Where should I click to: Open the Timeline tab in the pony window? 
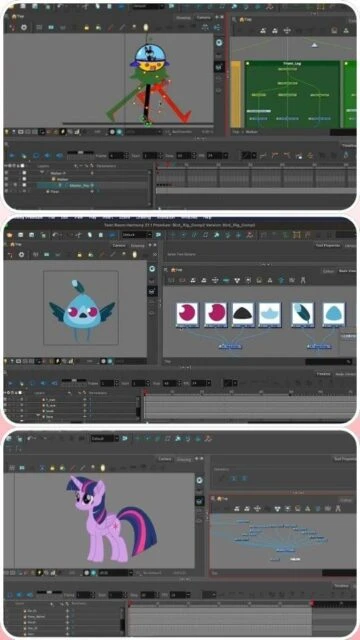coord(341,586)
